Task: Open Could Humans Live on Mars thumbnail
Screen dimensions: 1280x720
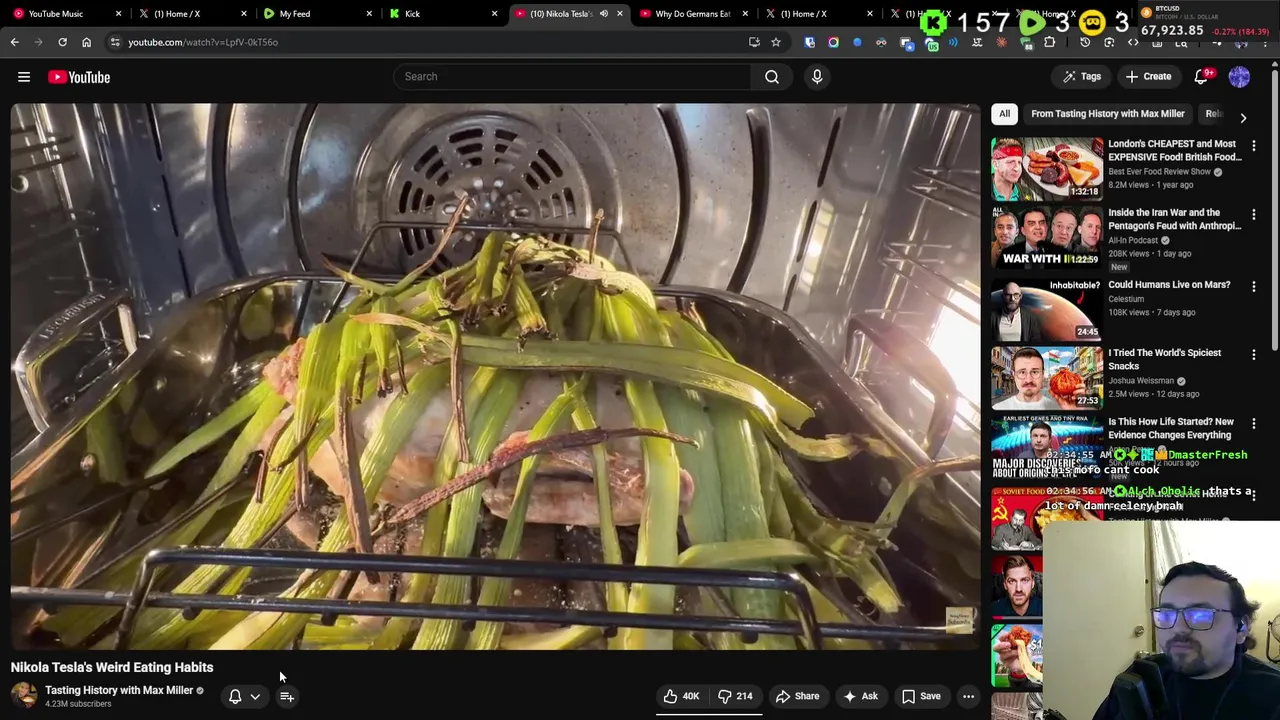Action: click(1047, 310)
